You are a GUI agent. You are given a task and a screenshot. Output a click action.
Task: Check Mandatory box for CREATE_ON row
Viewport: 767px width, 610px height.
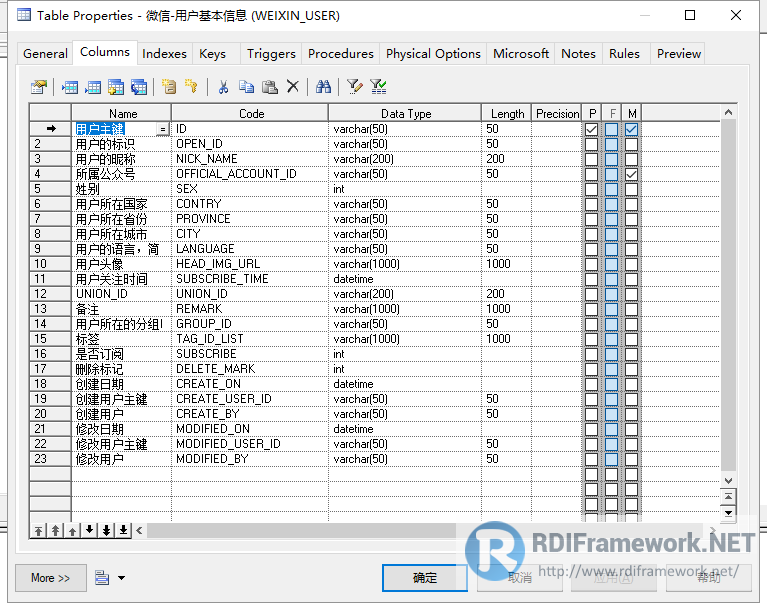pyautogui.click(x=632, y=384)
